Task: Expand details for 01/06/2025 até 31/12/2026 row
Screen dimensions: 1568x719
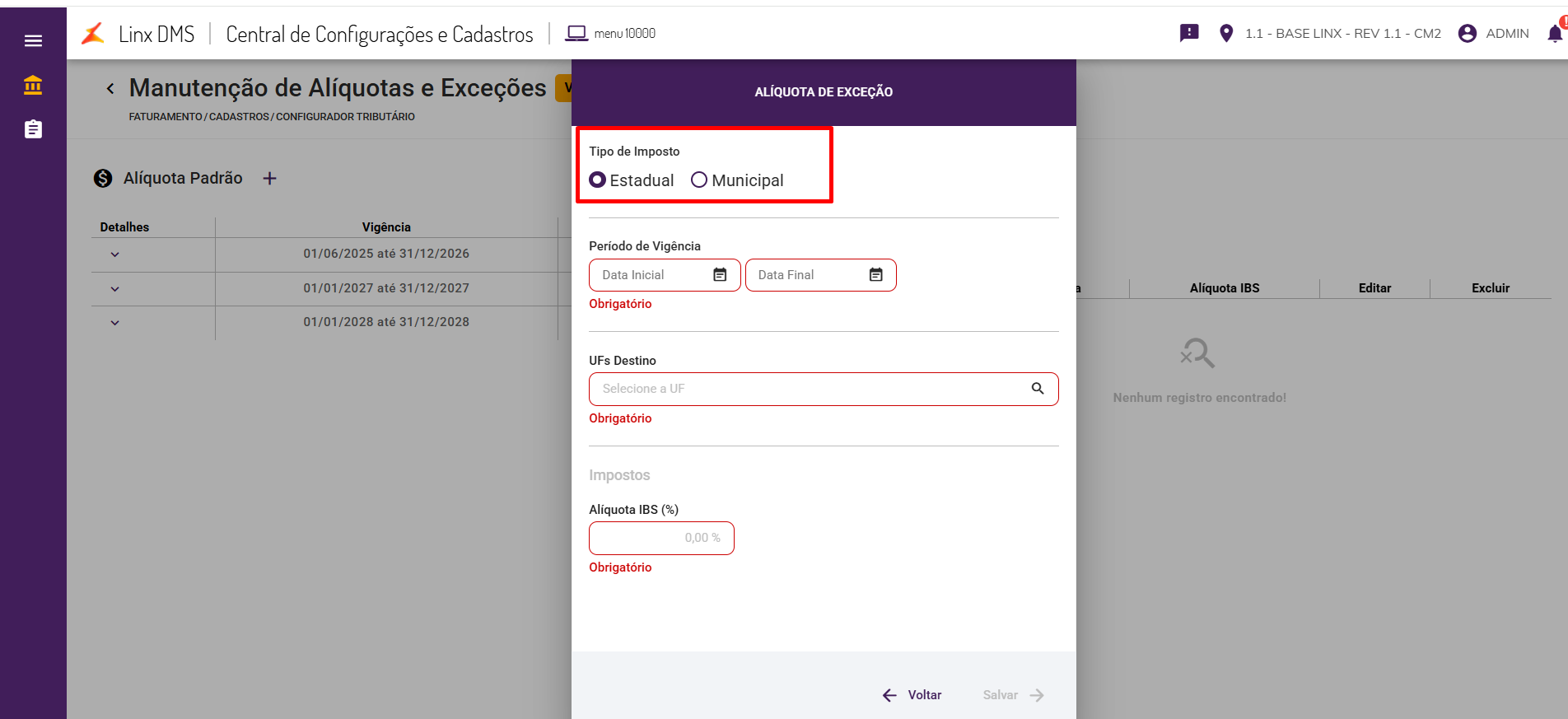Action: pyautogui.click(x=115, y=254)
